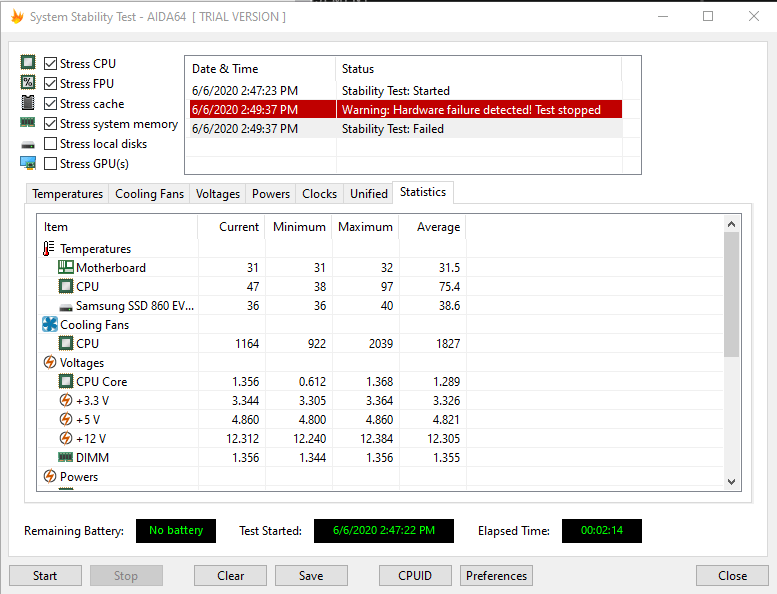Click the CPU icon in Temperatures section

click(x=65, y=286)
